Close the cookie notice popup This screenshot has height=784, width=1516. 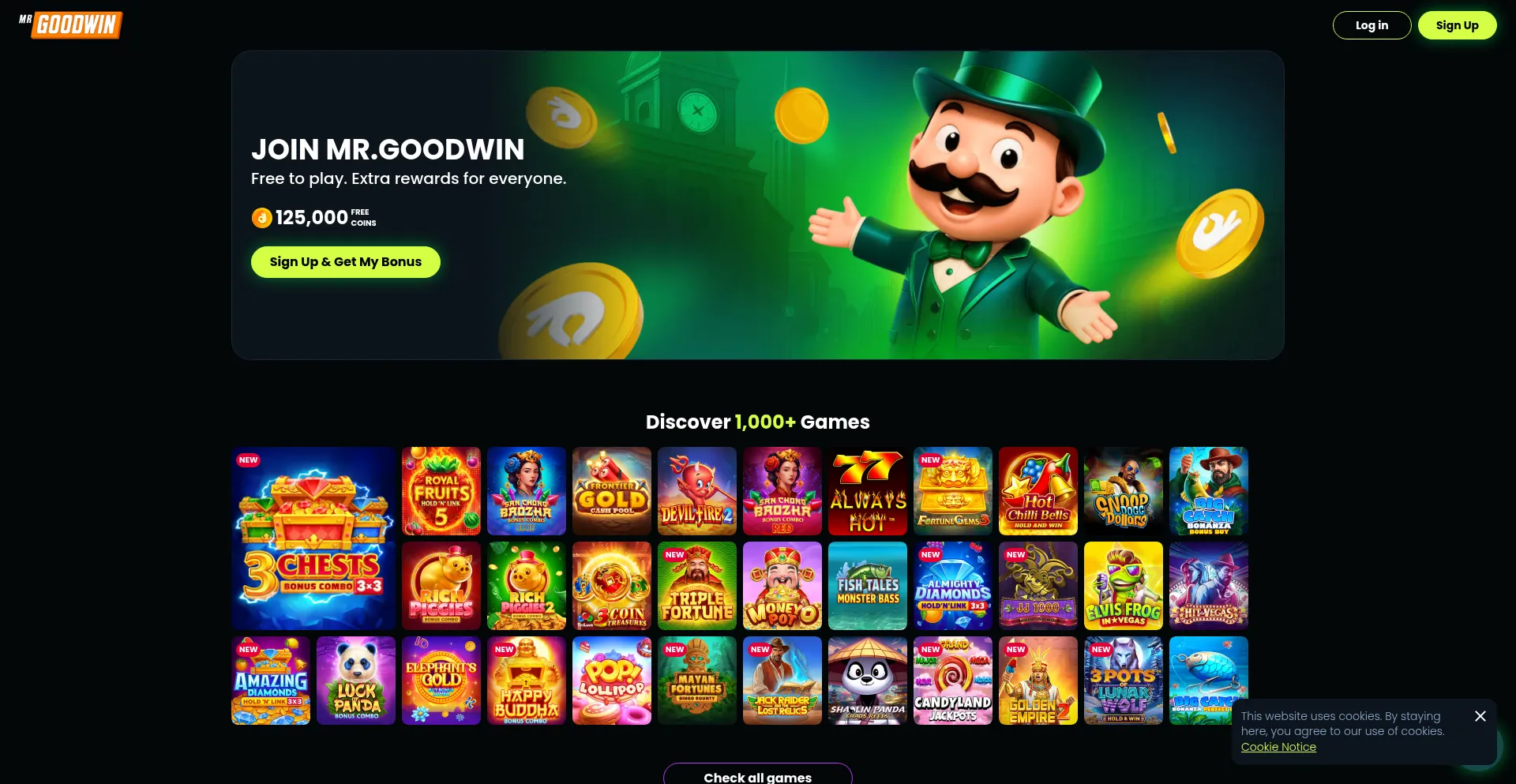pos(1480,716)
